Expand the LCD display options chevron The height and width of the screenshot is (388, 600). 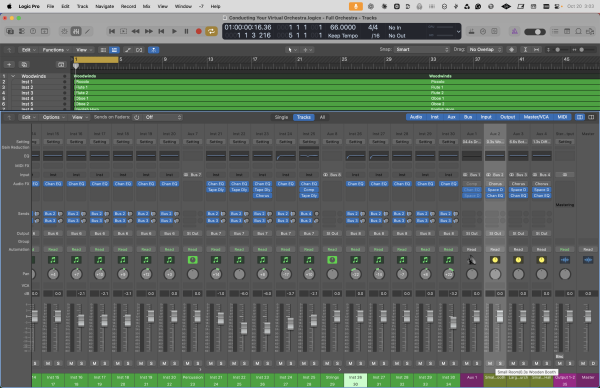coord(458,32)
